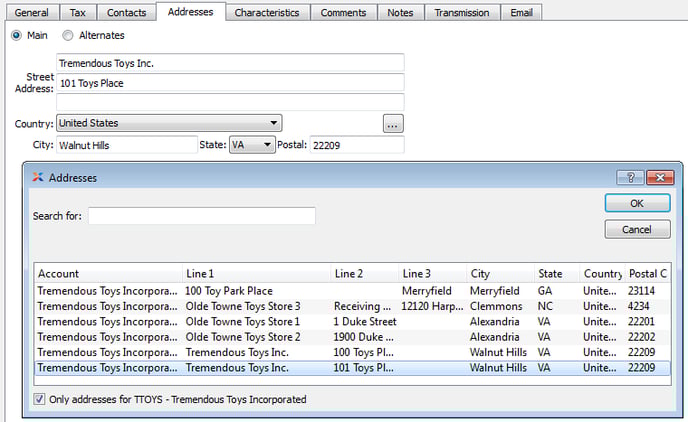
Task: Sort by the State column header
Action: click(x=557, y=273)
